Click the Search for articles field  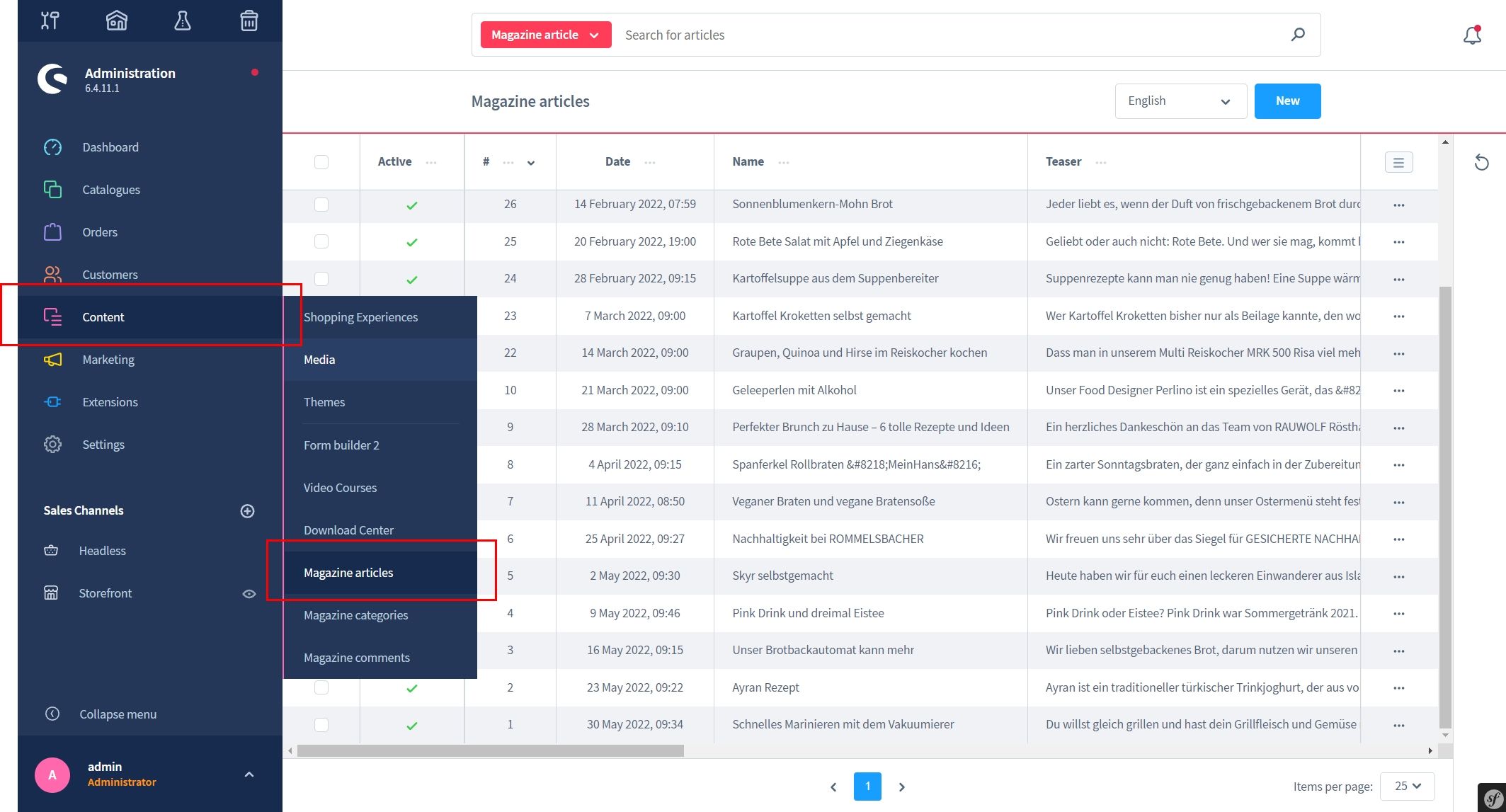pyautogui.click(x=949, y=35)
